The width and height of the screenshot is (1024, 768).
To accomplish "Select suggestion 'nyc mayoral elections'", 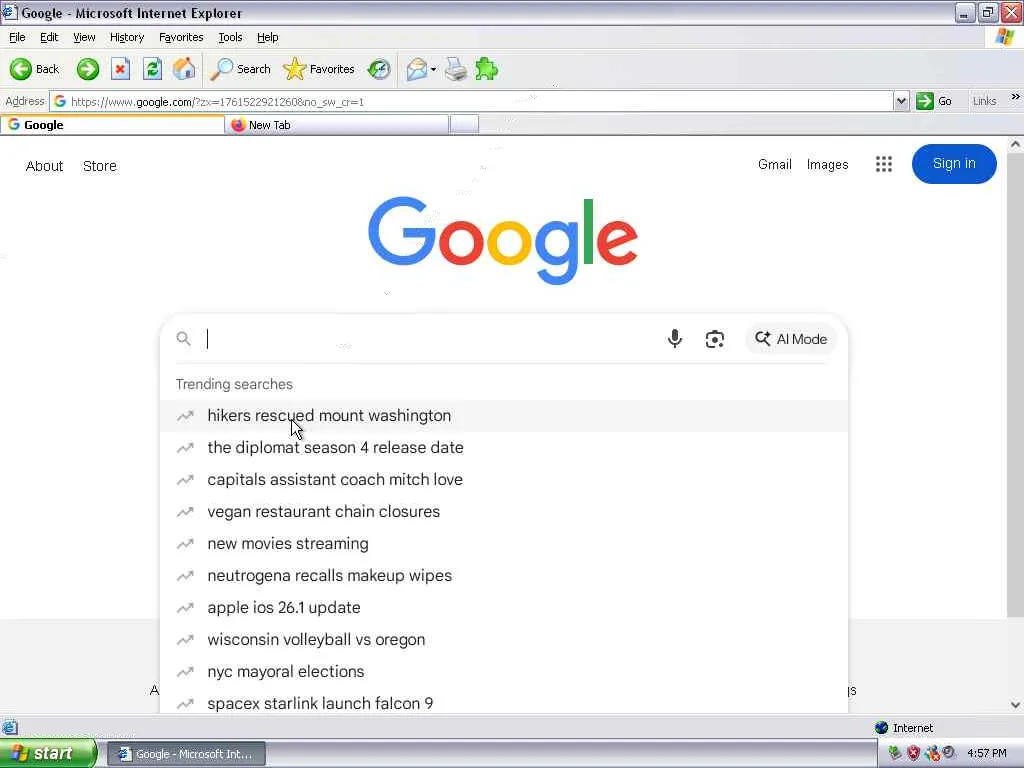I will tap(504, 671).
